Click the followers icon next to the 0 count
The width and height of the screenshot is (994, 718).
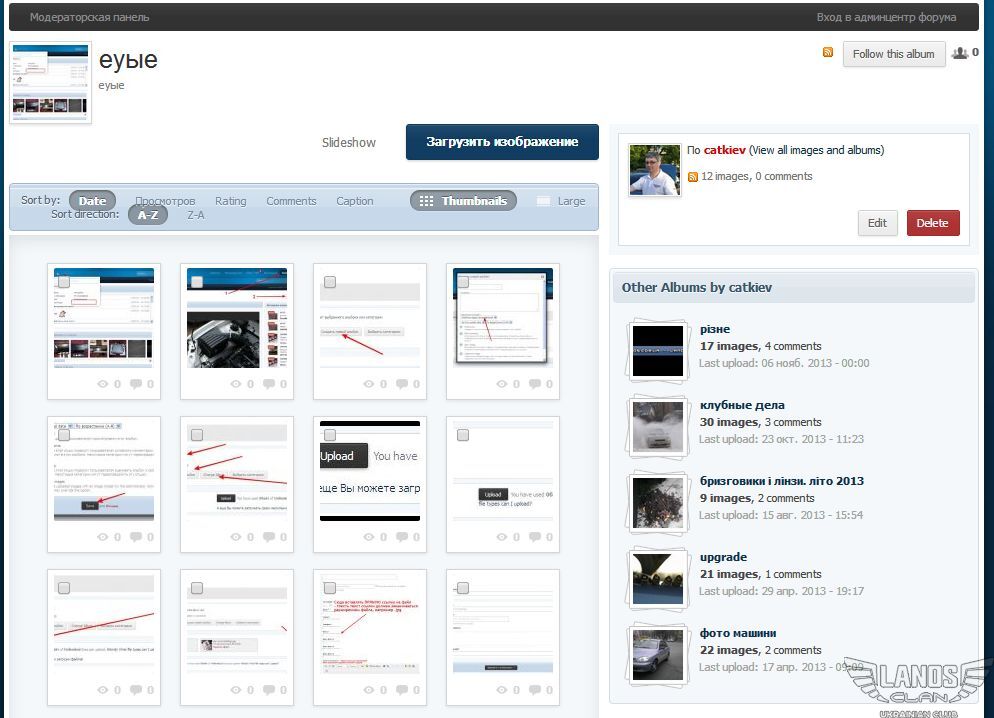(x=960, y=53)
